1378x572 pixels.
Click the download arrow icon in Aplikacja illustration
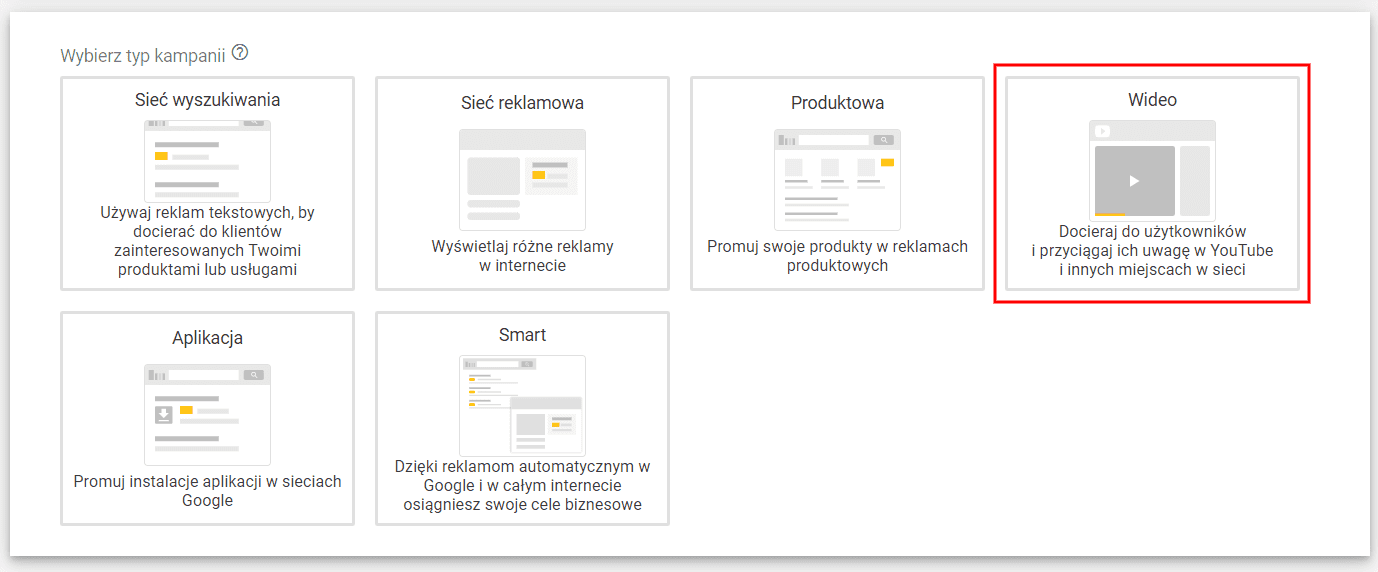point(163,414)
